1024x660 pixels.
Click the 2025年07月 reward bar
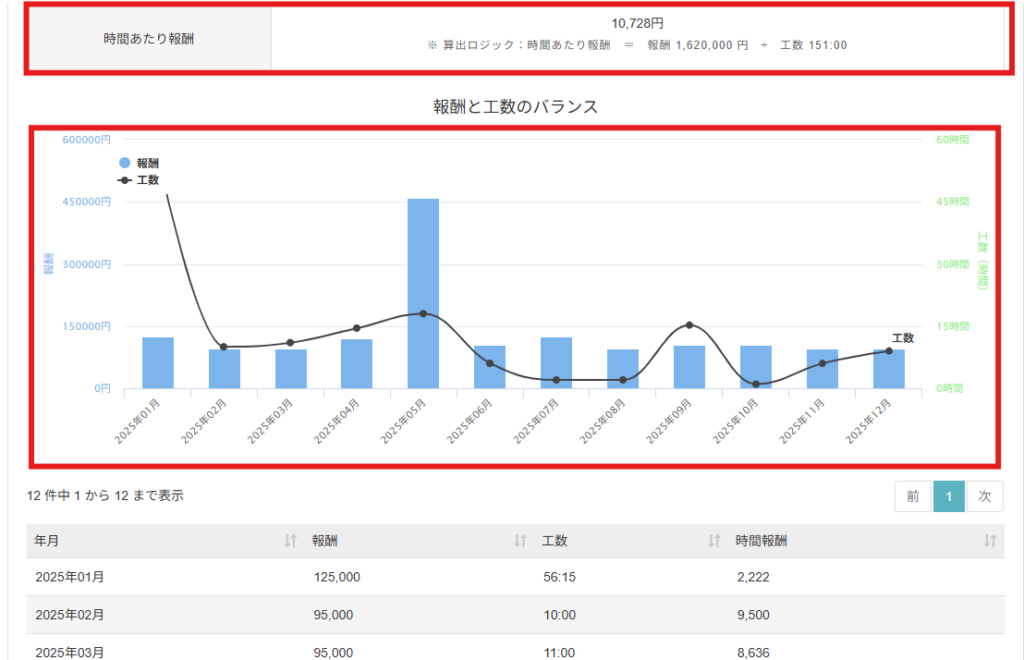point(556,363)
